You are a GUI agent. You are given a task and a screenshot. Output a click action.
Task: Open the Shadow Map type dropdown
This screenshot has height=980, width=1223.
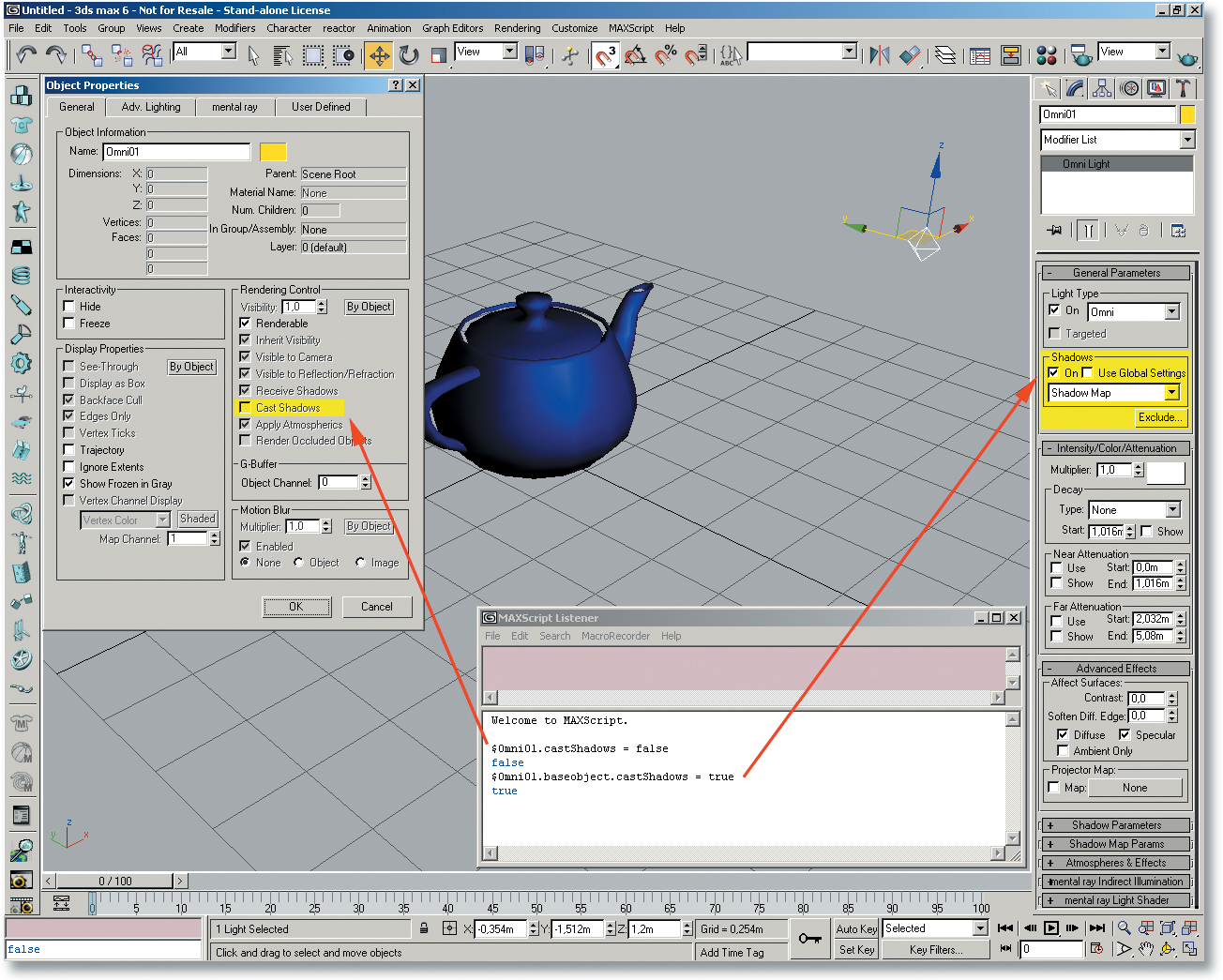tap(1172, 393)
